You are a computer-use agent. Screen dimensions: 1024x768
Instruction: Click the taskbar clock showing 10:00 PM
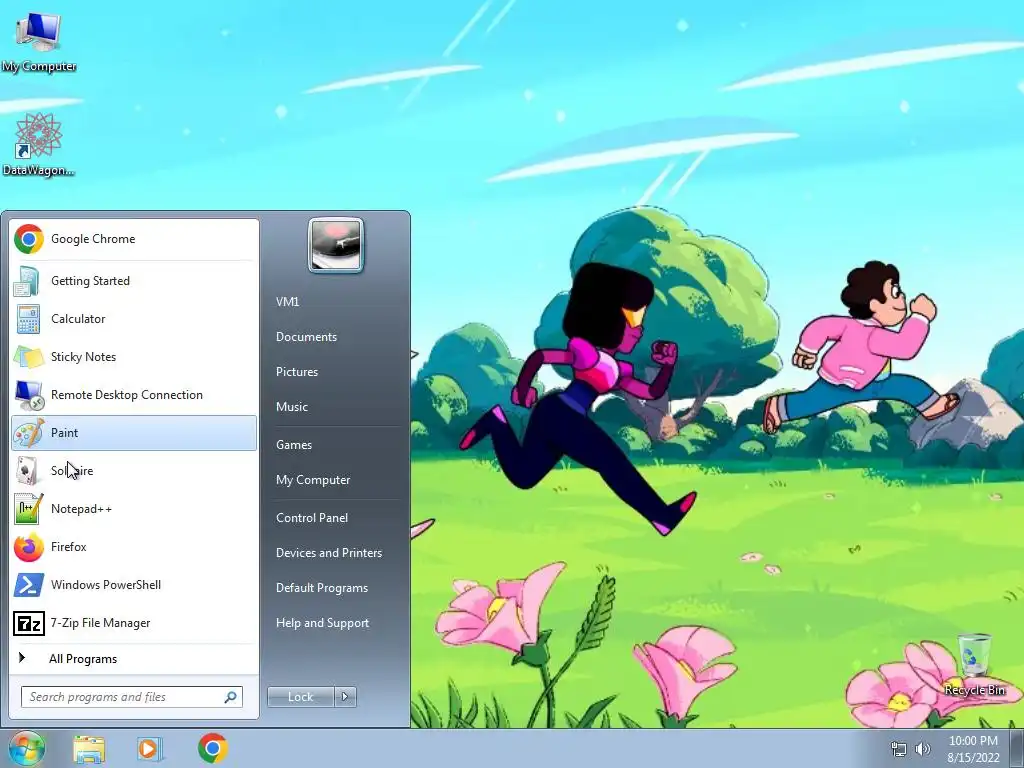(973, 749)
